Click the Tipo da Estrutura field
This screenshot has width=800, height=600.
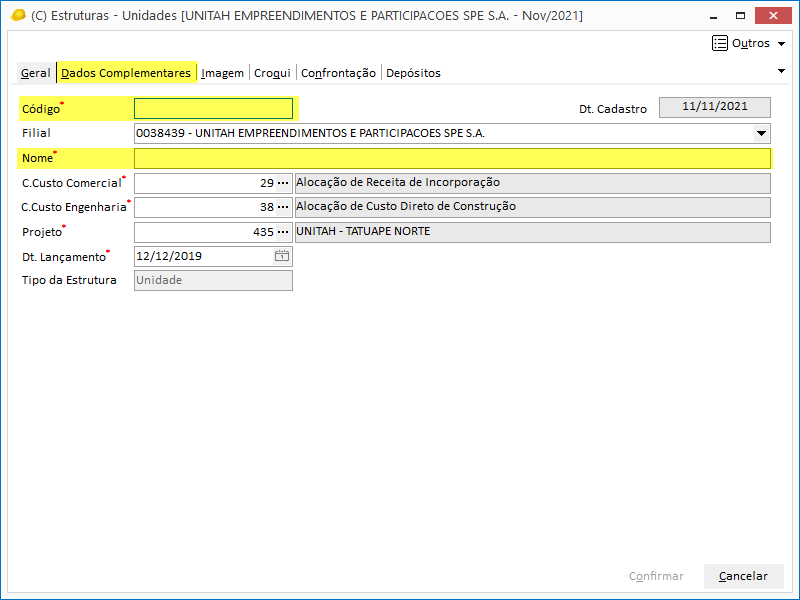coord(213,281)
